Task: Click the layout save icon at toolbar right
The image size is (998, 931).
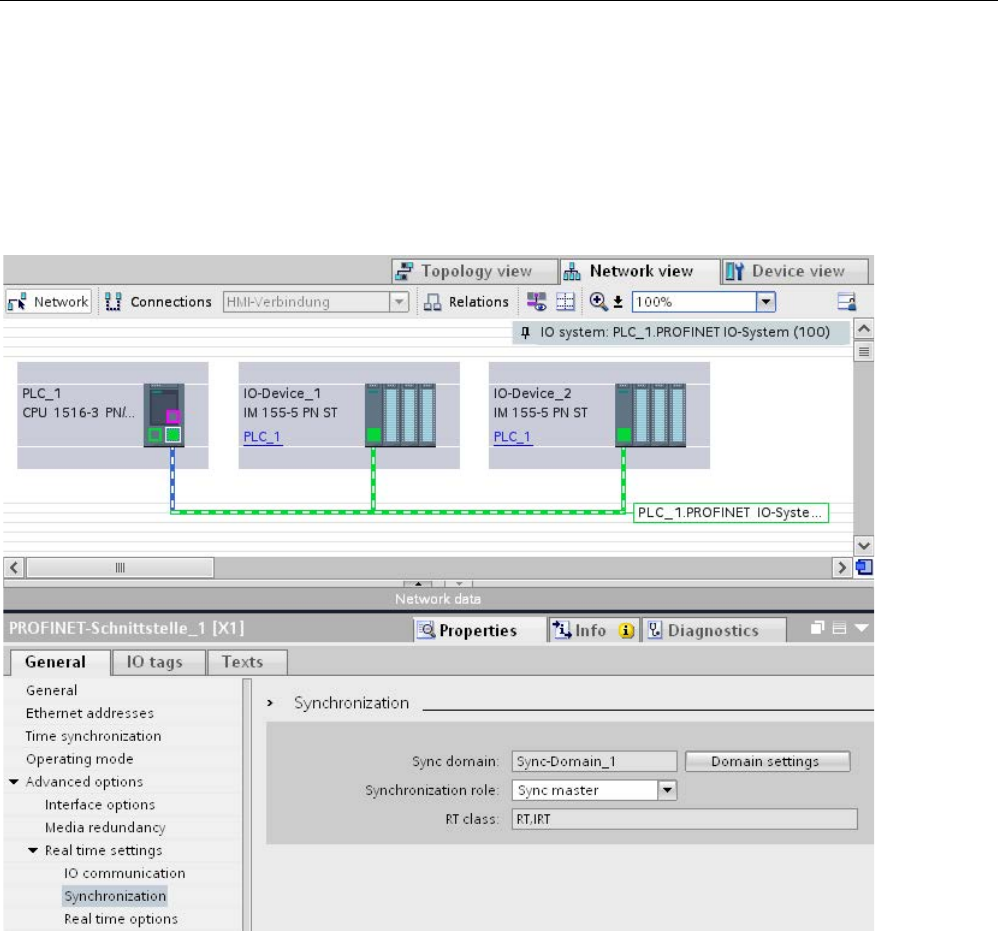Action: (847, 302)
